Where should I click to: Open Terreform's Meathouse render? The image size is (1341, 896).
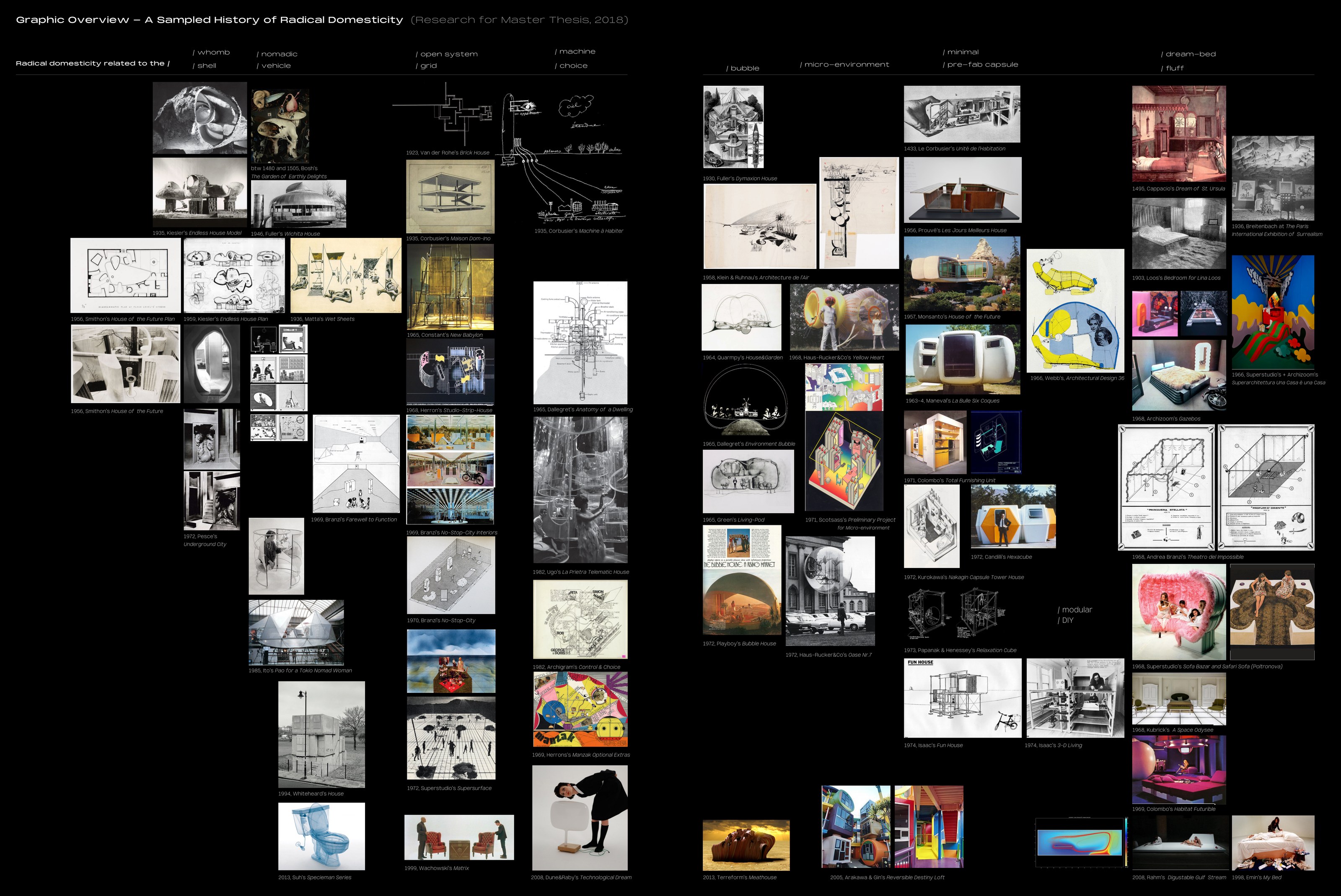746,845
